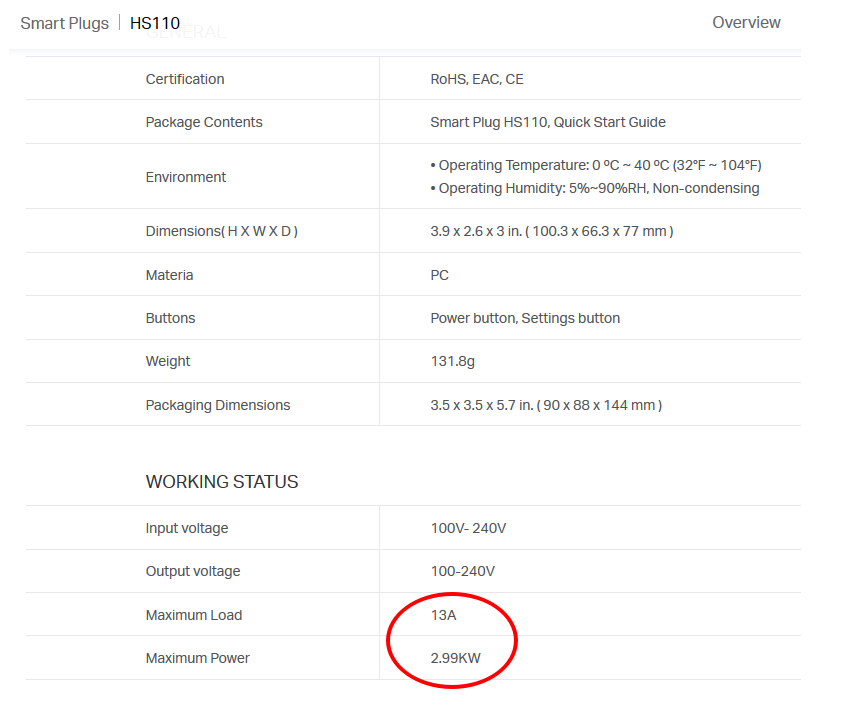Screen dimensions: 843x701
Task: Click the Certification row label
Action: click(185, 79)
